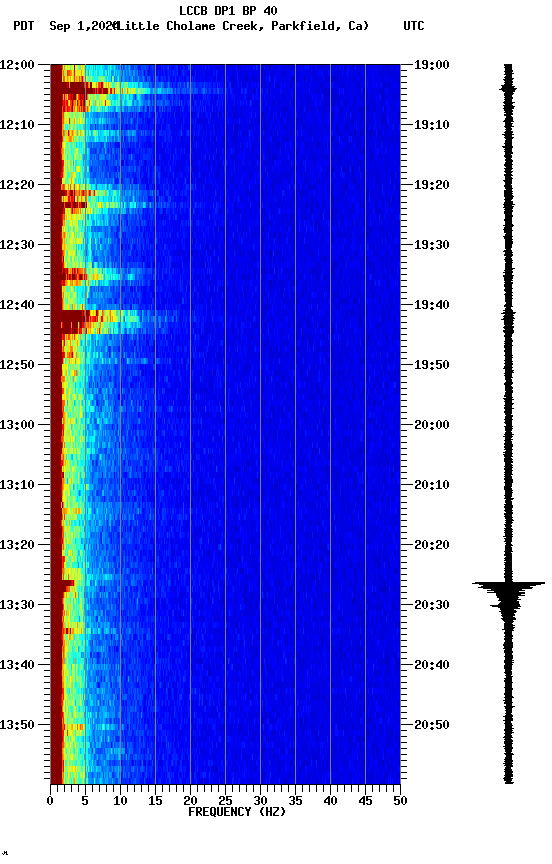The height and width of the screenshot is (864, 552).
Task: Click the '15' frequency axis label
Action: tap(155, 801)
